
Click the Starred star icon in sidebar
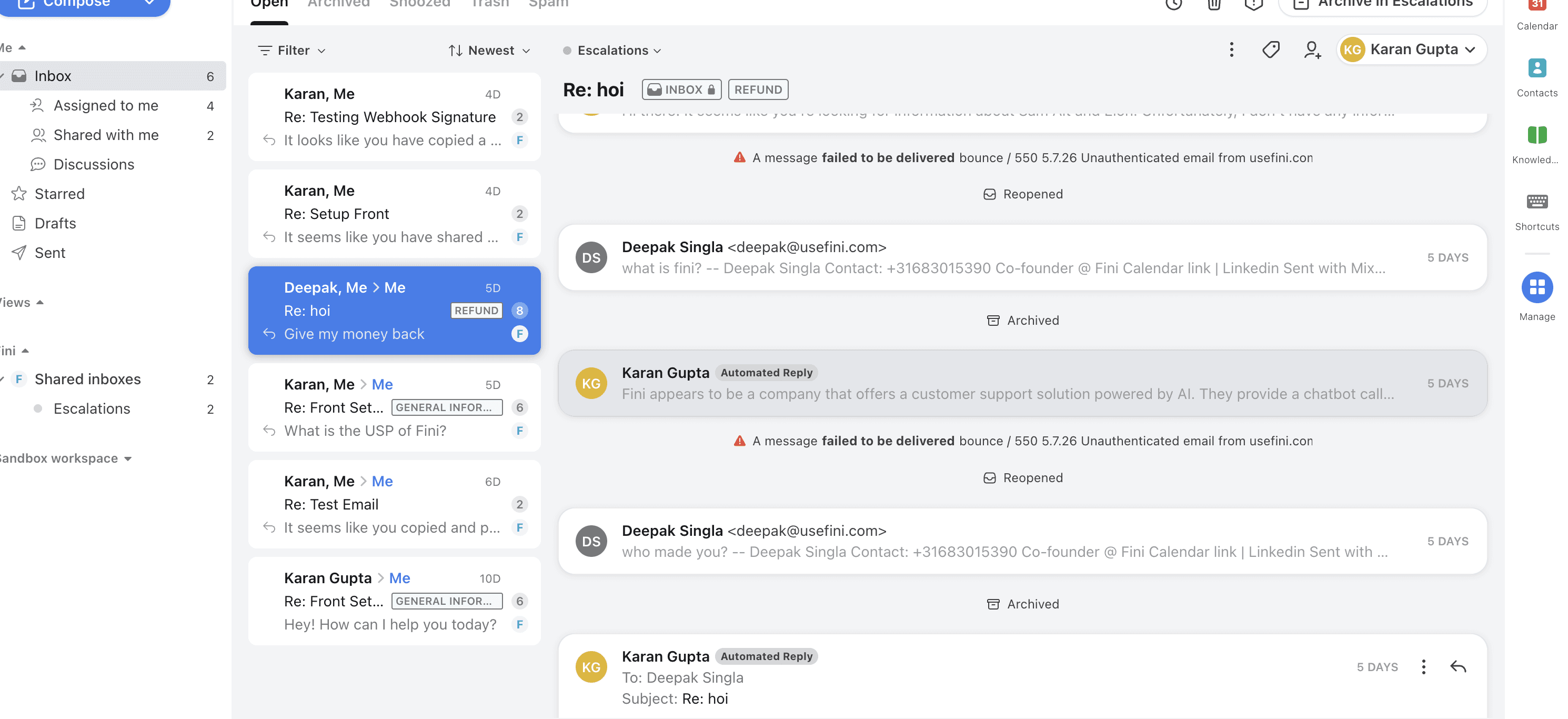19,194
